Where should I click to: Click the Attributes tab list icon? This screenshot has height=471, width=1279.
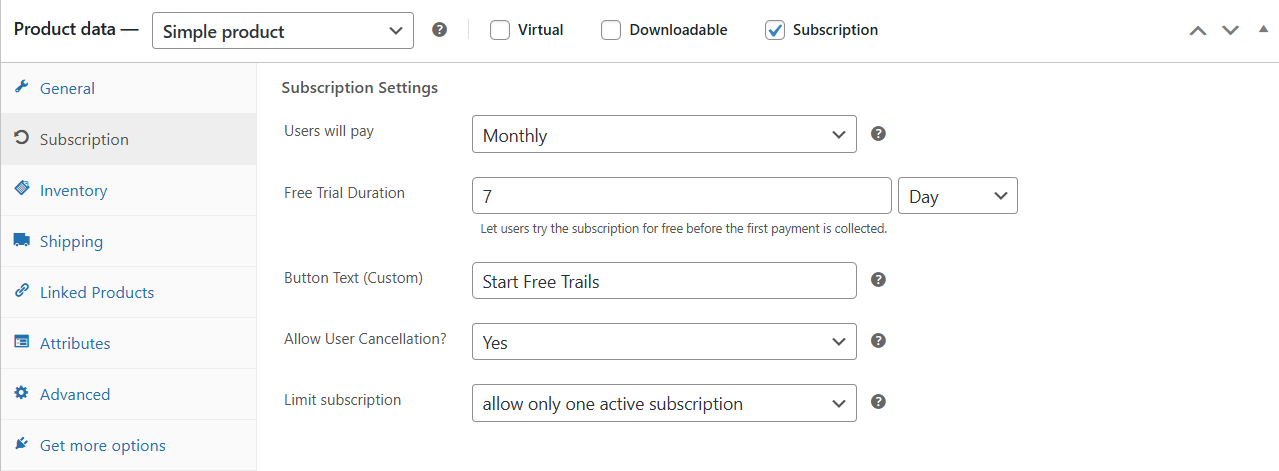[x=21, y=342]
